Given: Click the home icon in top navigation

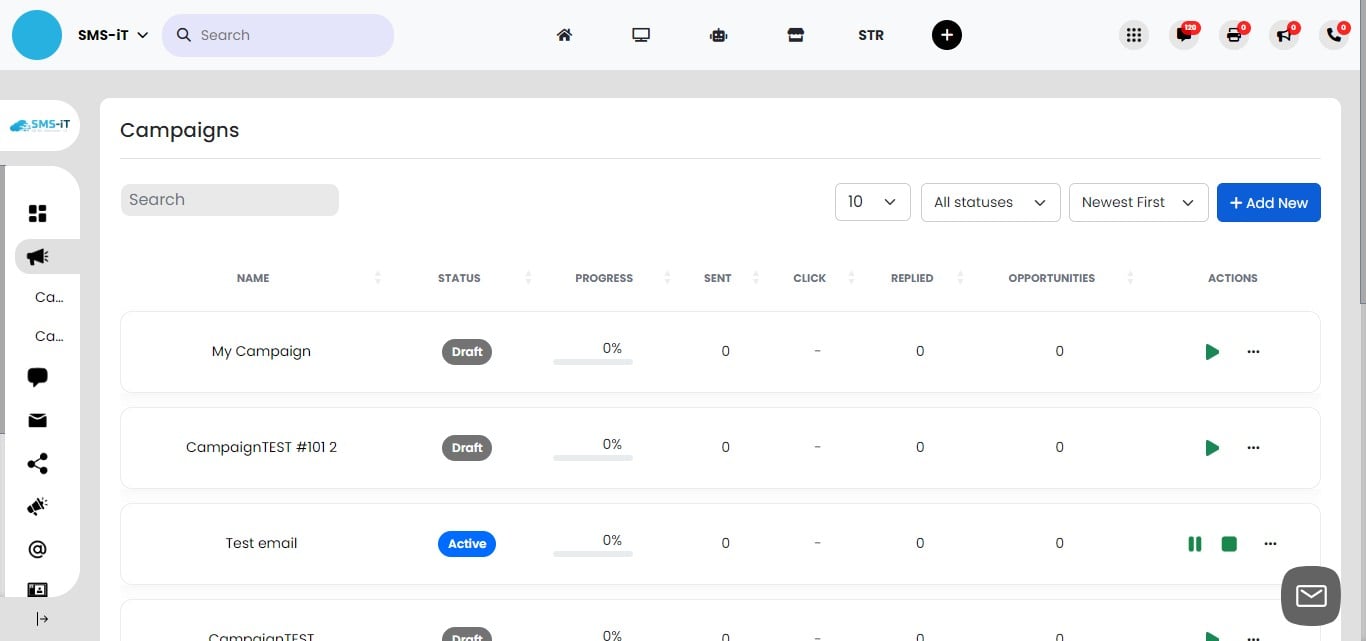Looking at the screenshot, I should point(564,35).
